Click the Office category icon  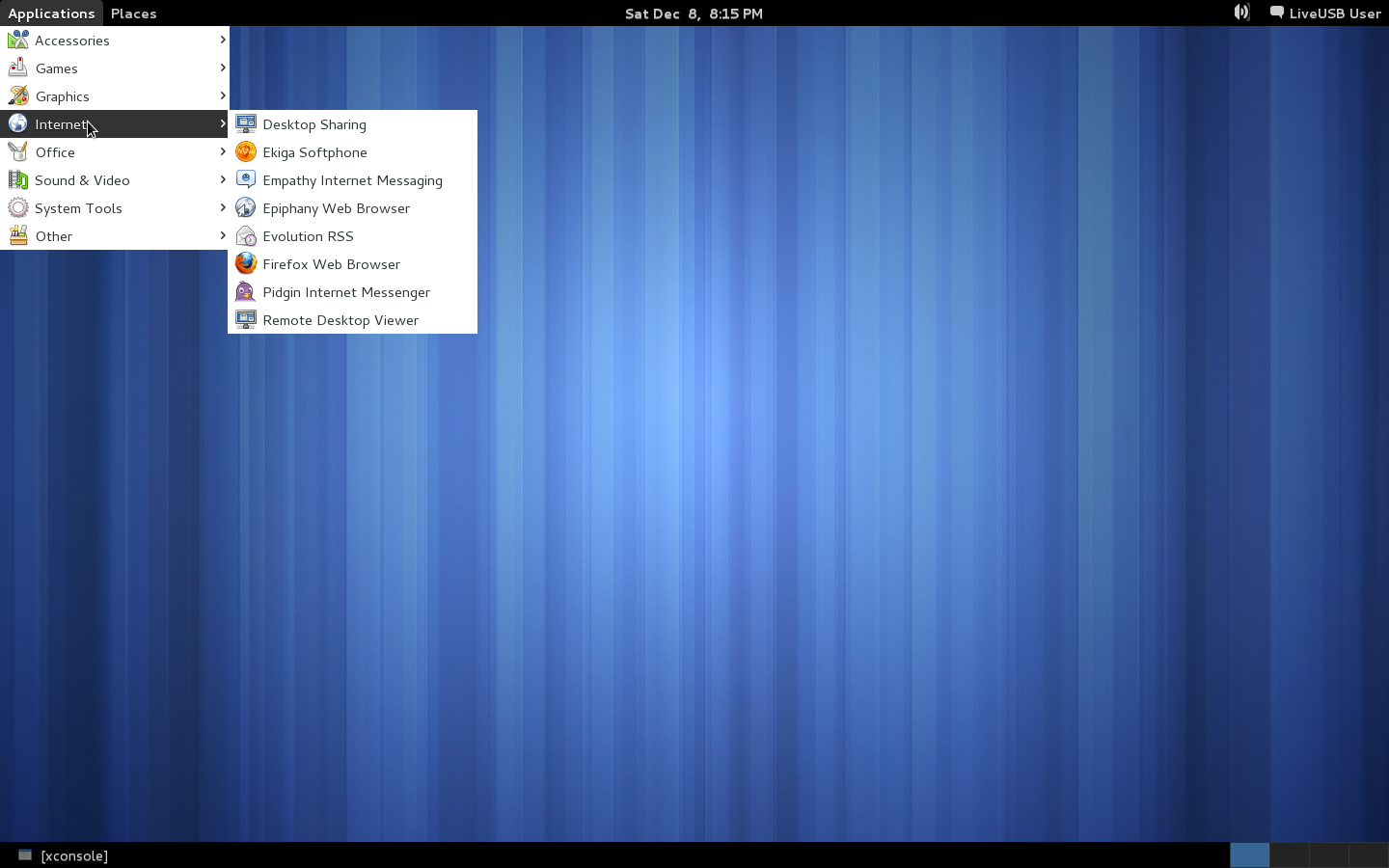click(x=18, y=151)
